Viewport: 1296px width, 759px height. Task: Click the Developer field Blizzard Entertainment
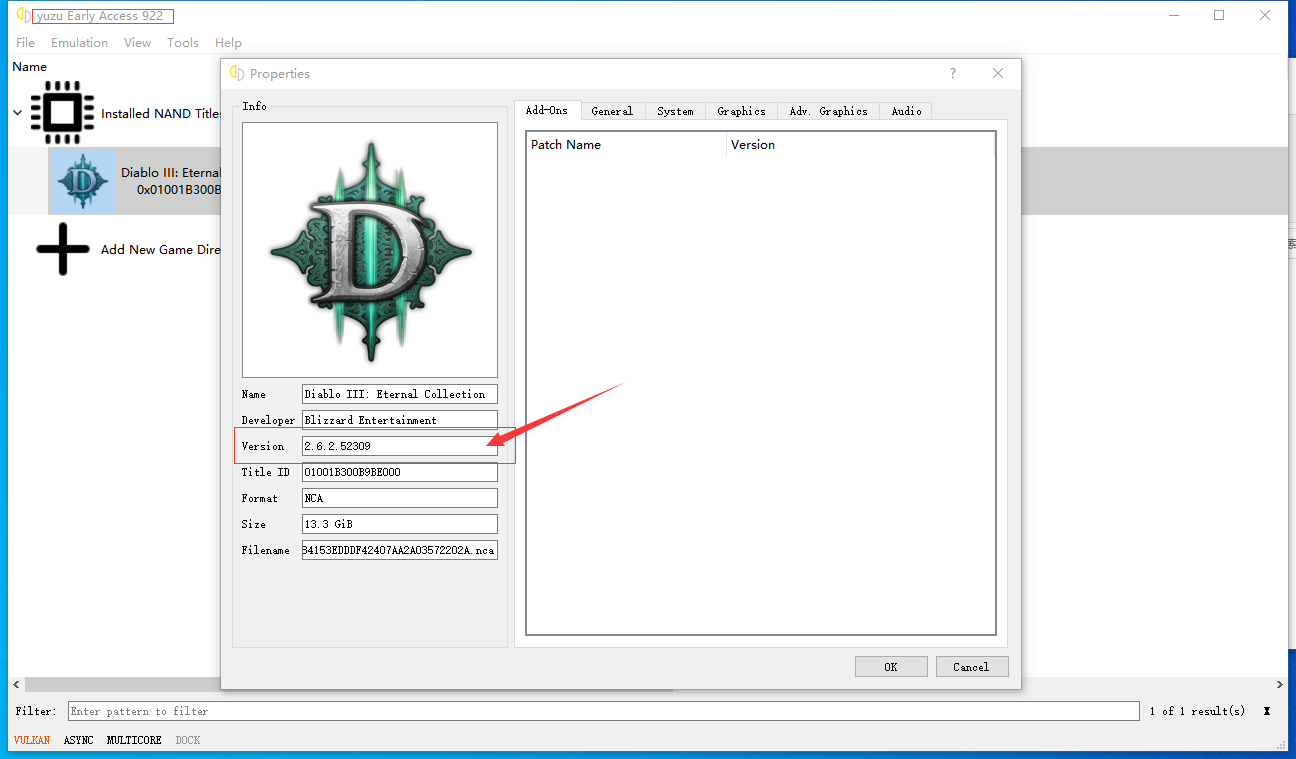[399, 420]
